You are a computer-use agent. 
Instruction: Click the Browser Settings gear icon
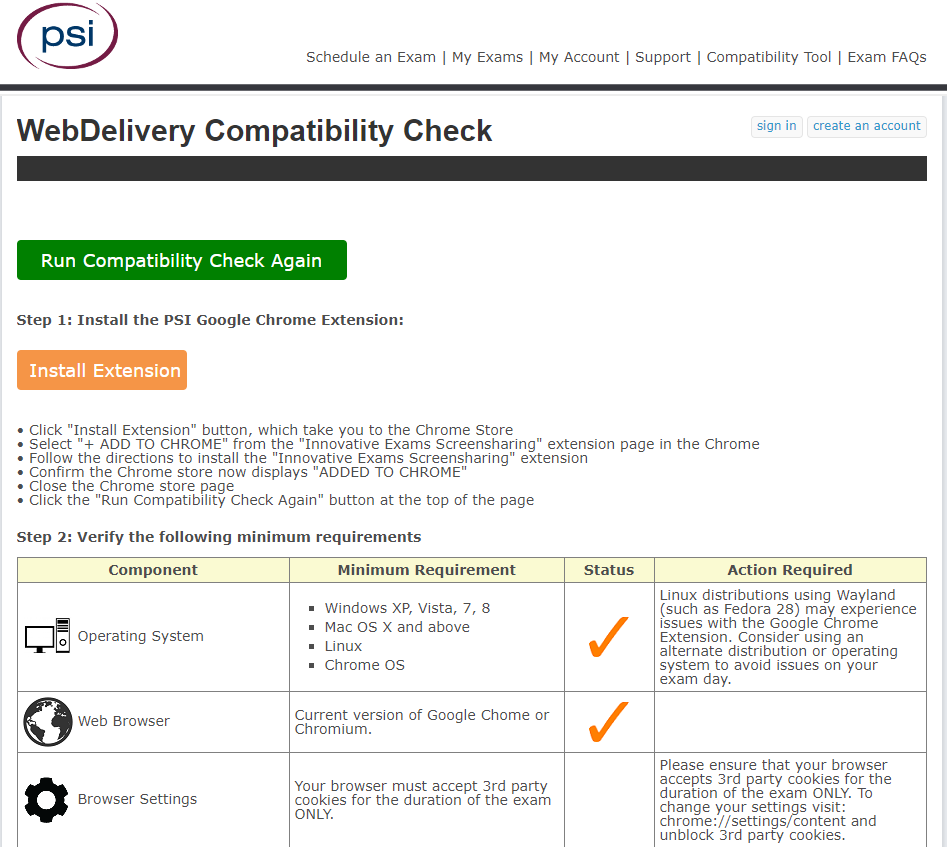[47, 799]
